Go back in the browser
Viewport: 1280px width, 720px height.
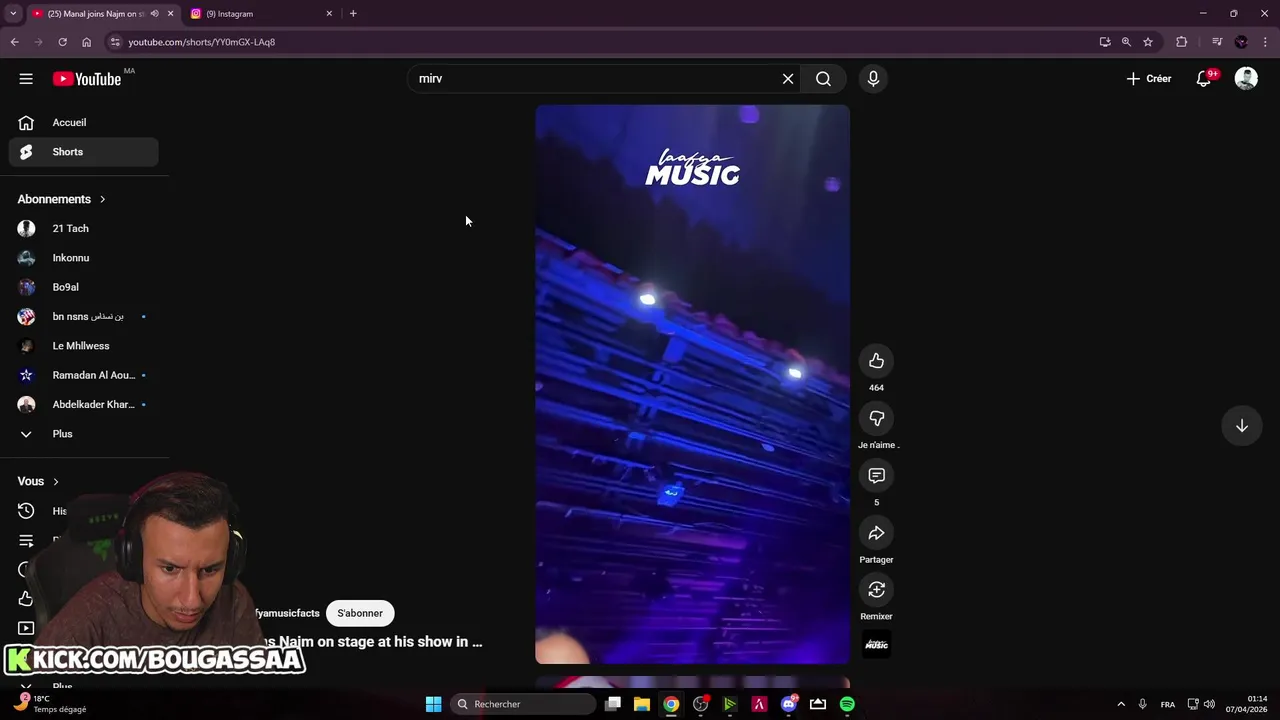[14, 42]
